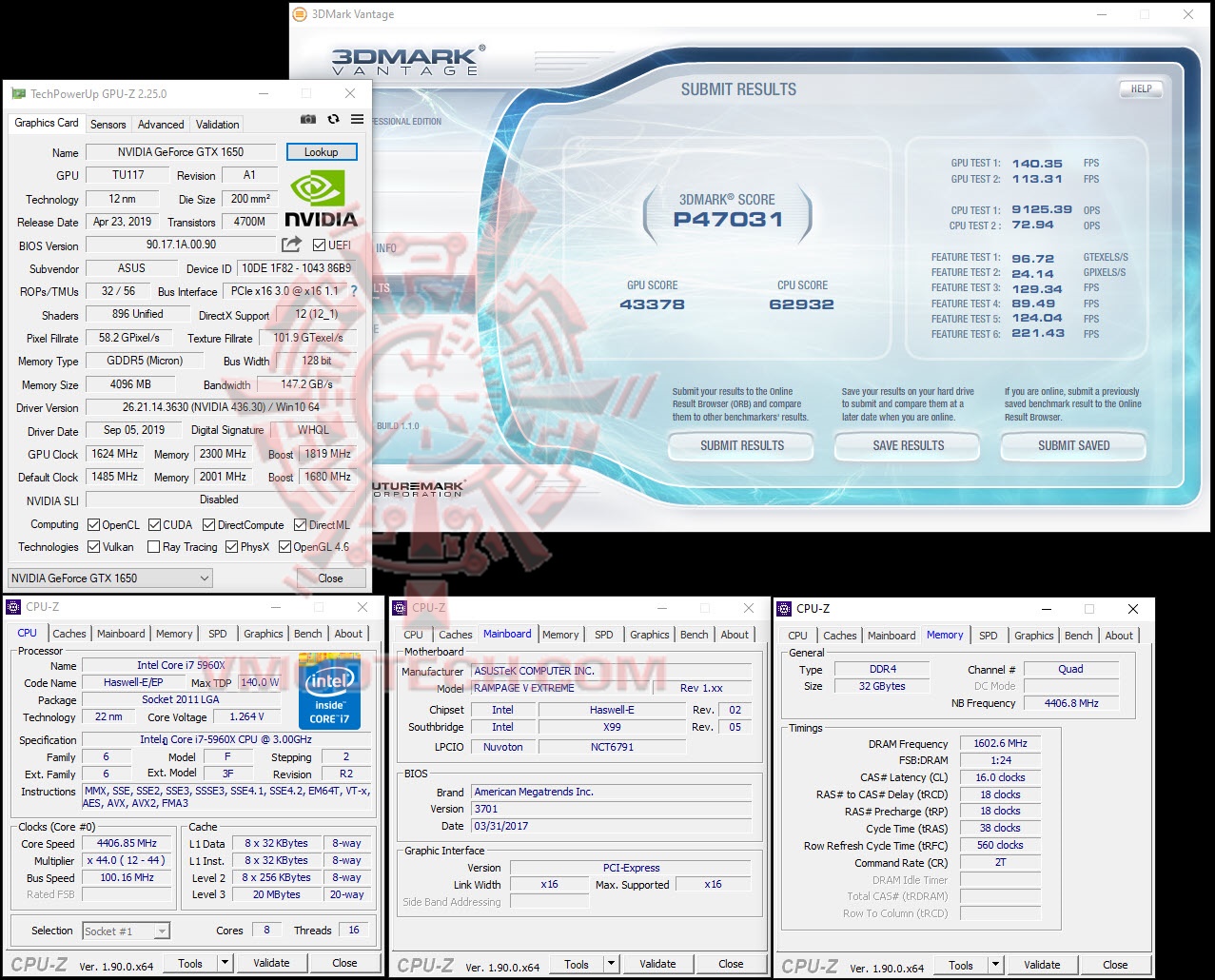Click the HELP button in 3DMark Vantage
1215x980 pixels.
[1141, 89]
